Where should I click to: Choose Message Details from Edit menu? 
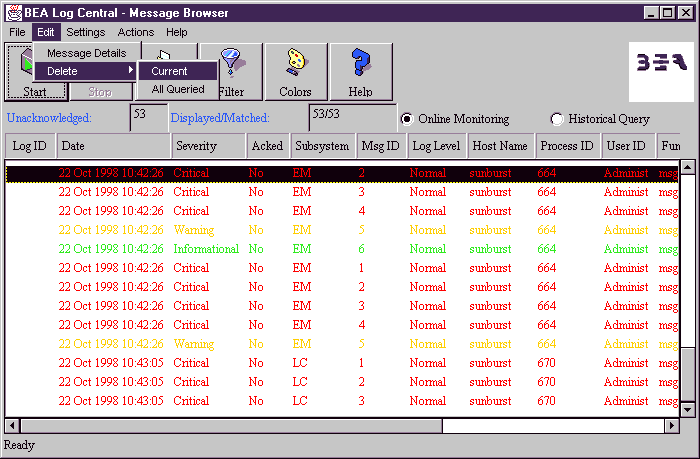click(x=87, y=53)
